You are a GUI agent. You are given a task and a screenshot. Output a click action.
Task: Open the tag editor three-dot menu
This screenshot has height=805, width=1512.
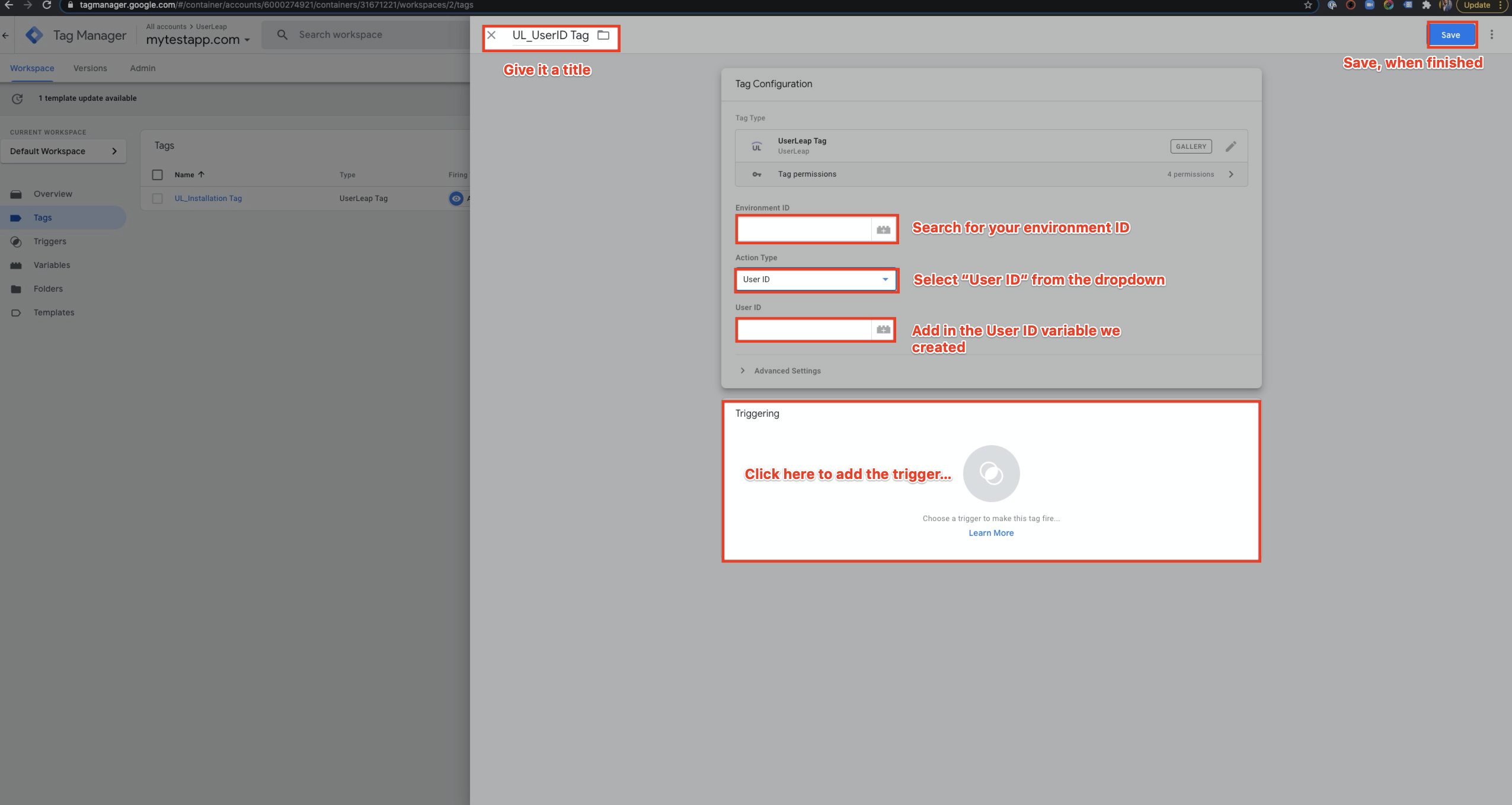1492,35
